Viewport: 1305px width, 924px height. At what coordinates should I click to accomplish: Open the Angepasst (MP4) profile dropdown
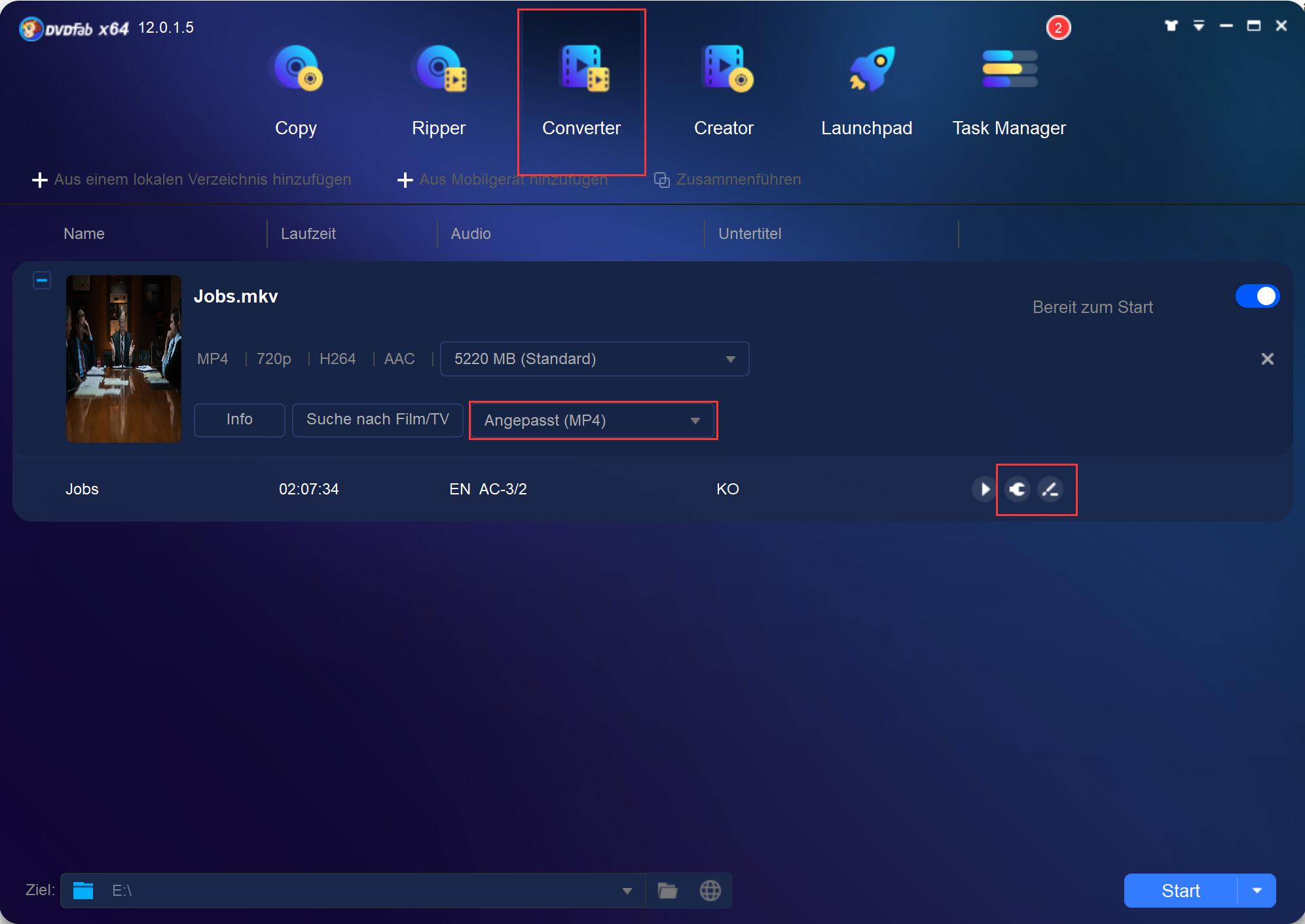(x=593, y=420)
